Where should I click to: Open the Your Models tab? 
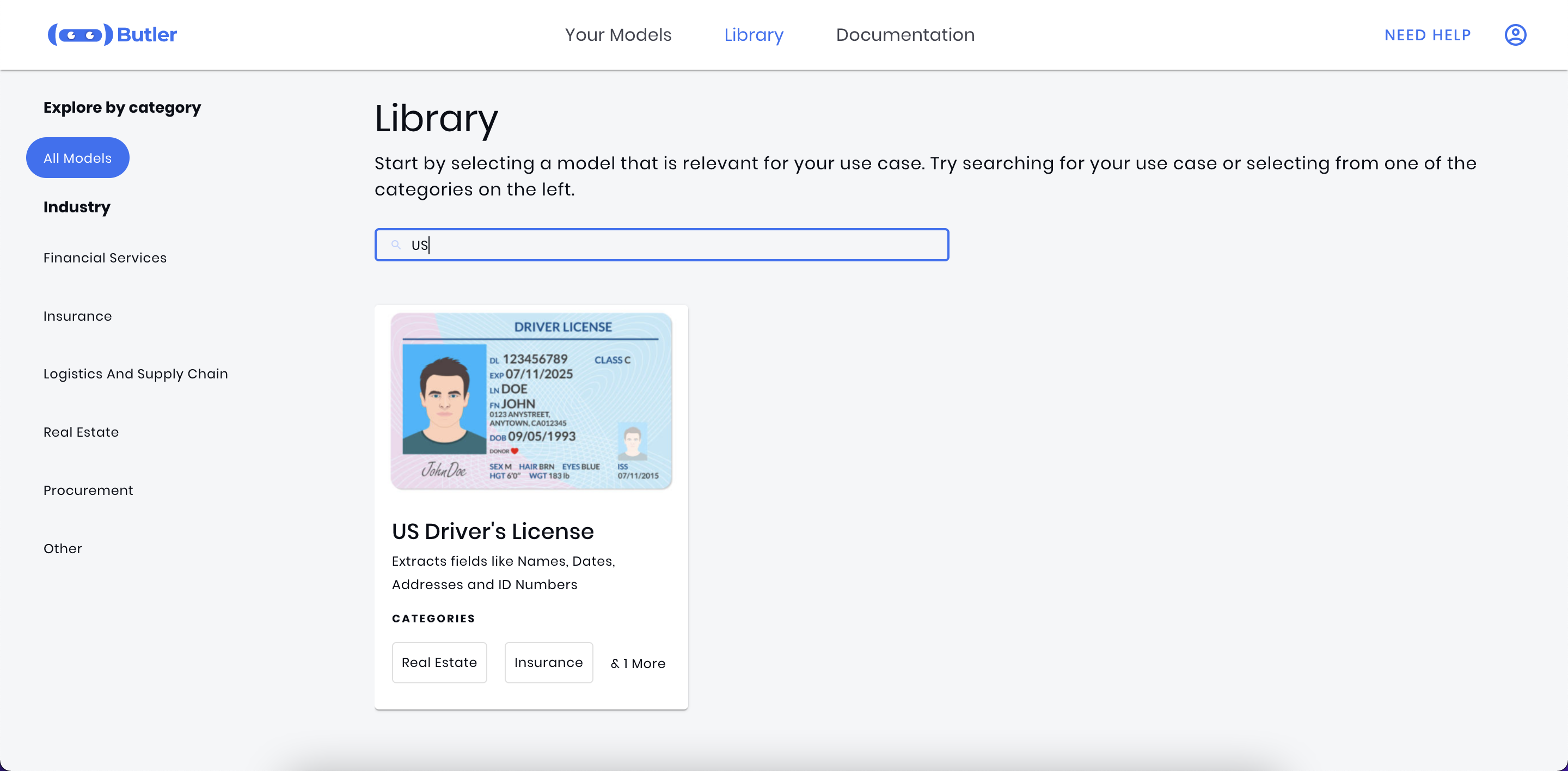click(x=618, y=35)
